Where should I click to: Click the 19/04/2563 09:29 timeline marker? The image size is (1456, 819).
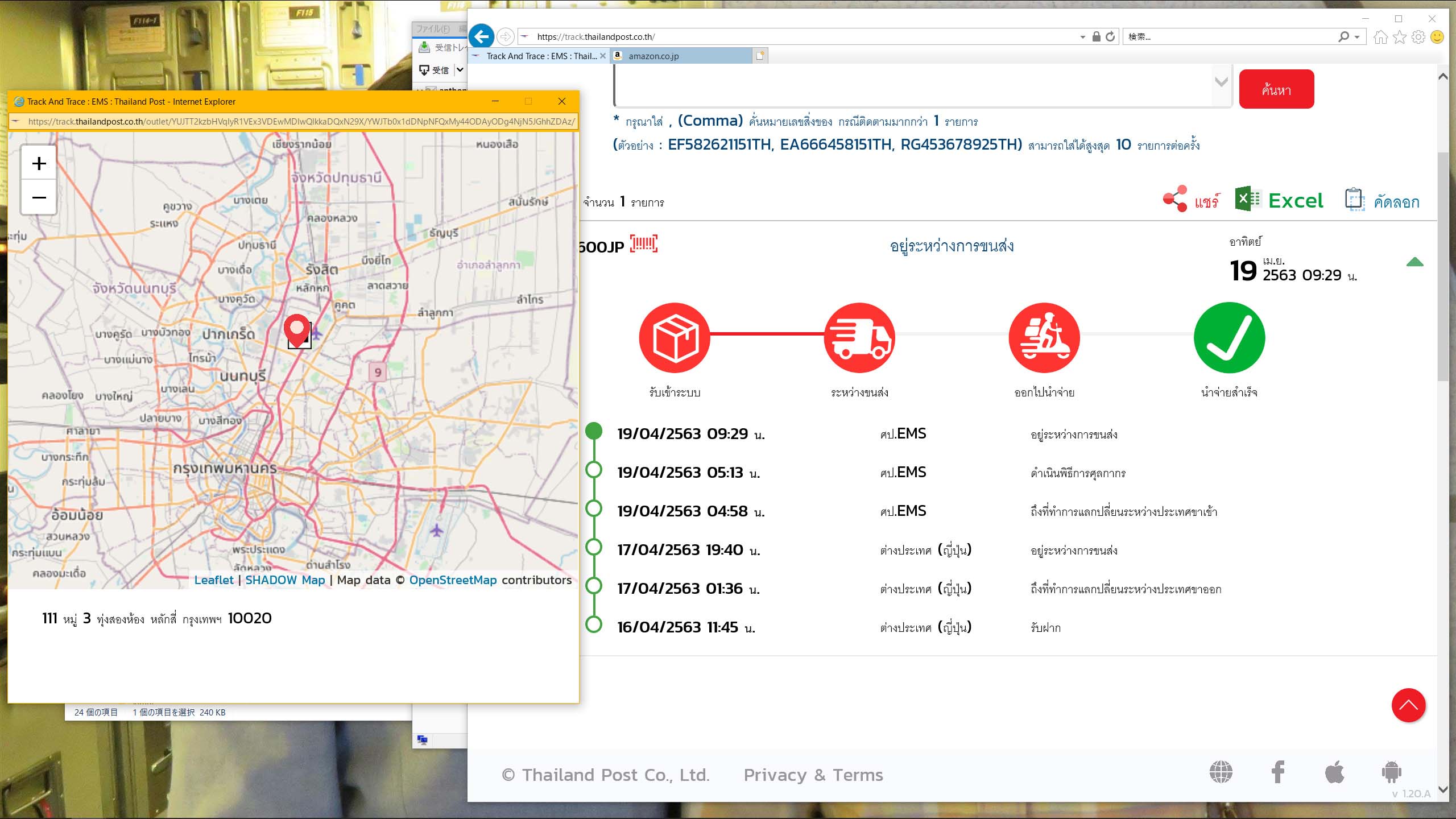click(594, 431)
